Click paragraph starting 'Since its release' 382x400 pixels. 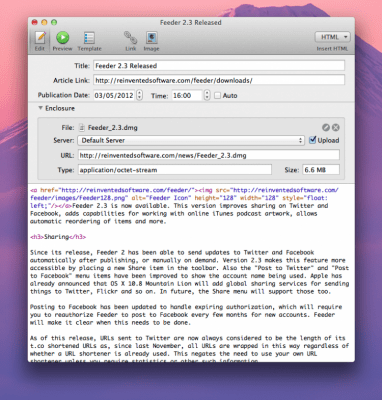[189, 272]
